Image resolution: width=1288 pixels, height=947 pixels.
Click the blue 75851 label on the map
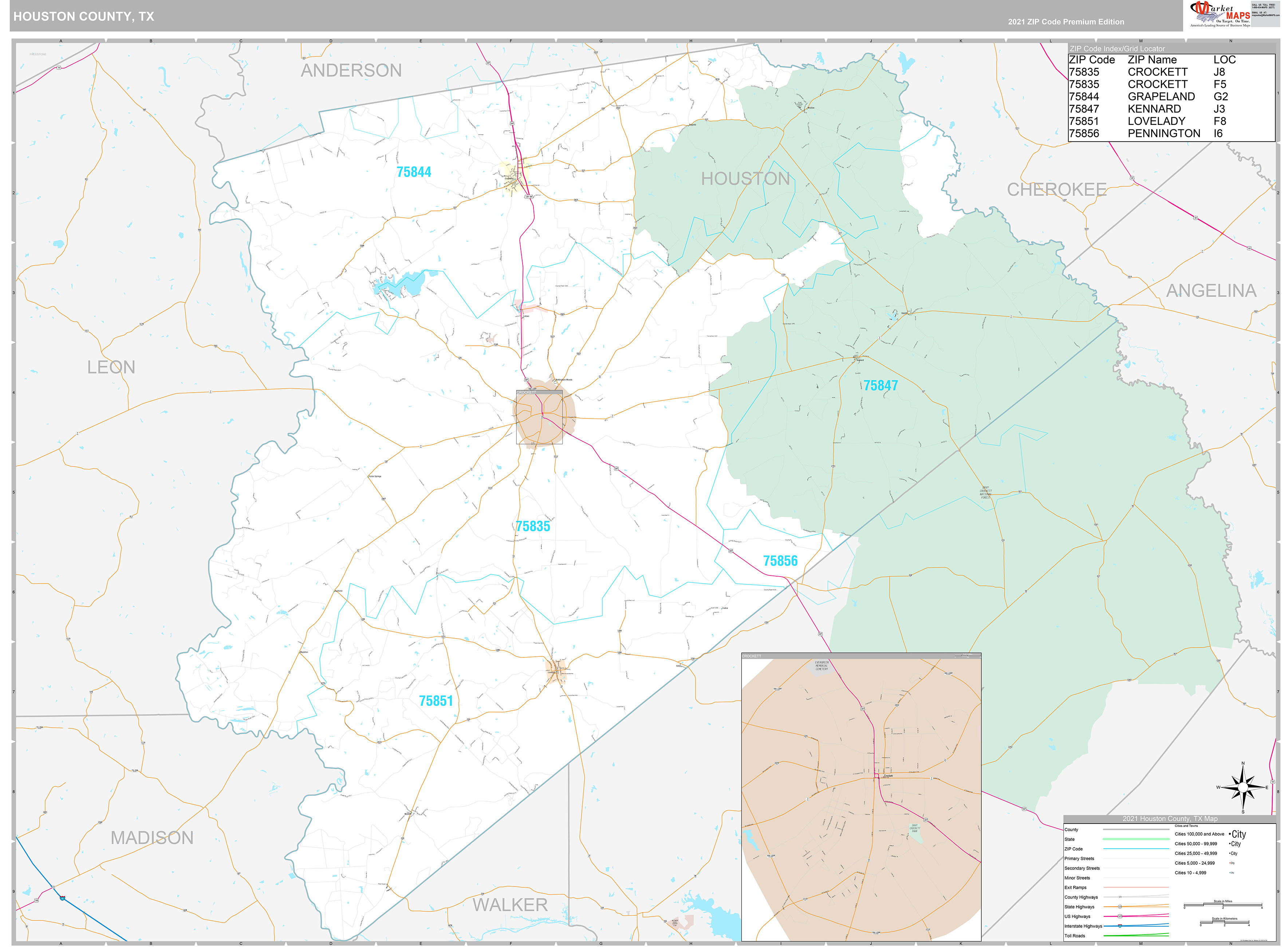[x=436, y=700]
